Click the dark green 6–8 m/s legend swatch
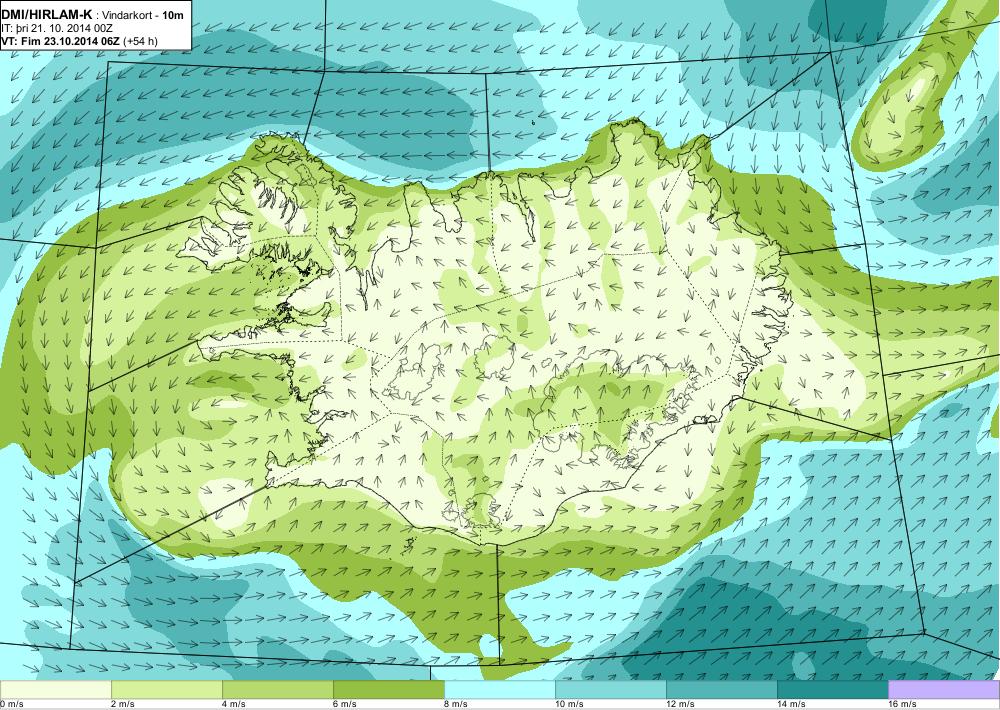 (388, 690)
